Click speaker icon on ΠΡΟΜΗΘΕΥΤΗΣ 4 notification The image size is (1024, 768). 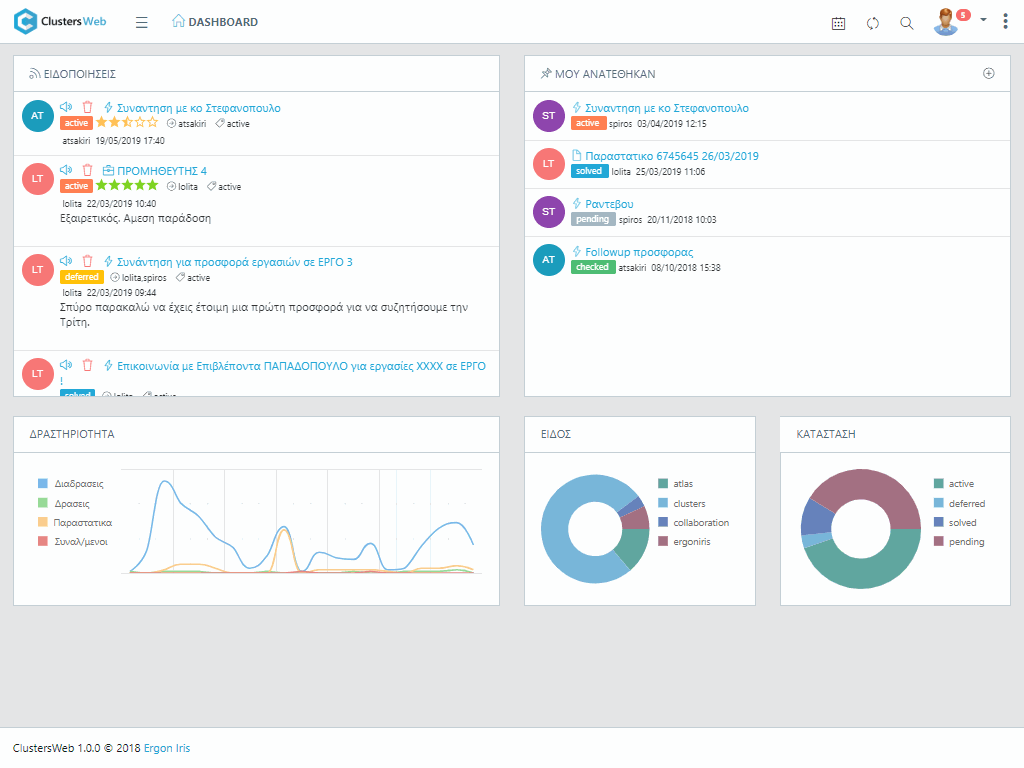[66, 169]
